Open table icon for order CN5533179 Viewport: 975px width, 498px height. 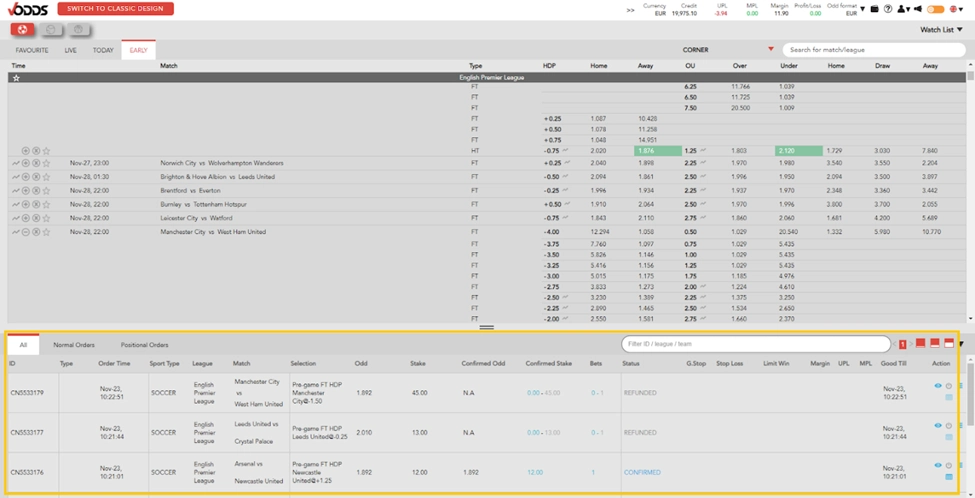coord(949,397)
